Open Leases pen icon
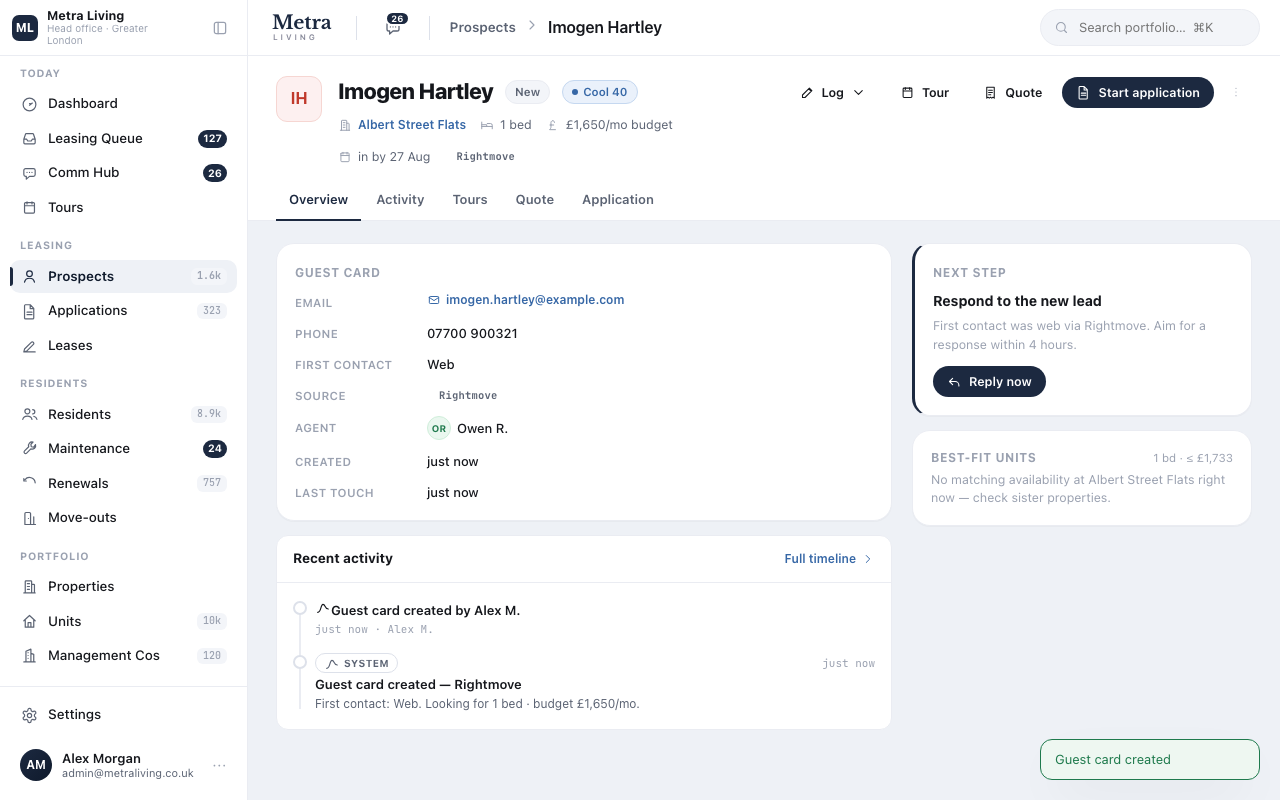 coord(30,346)
